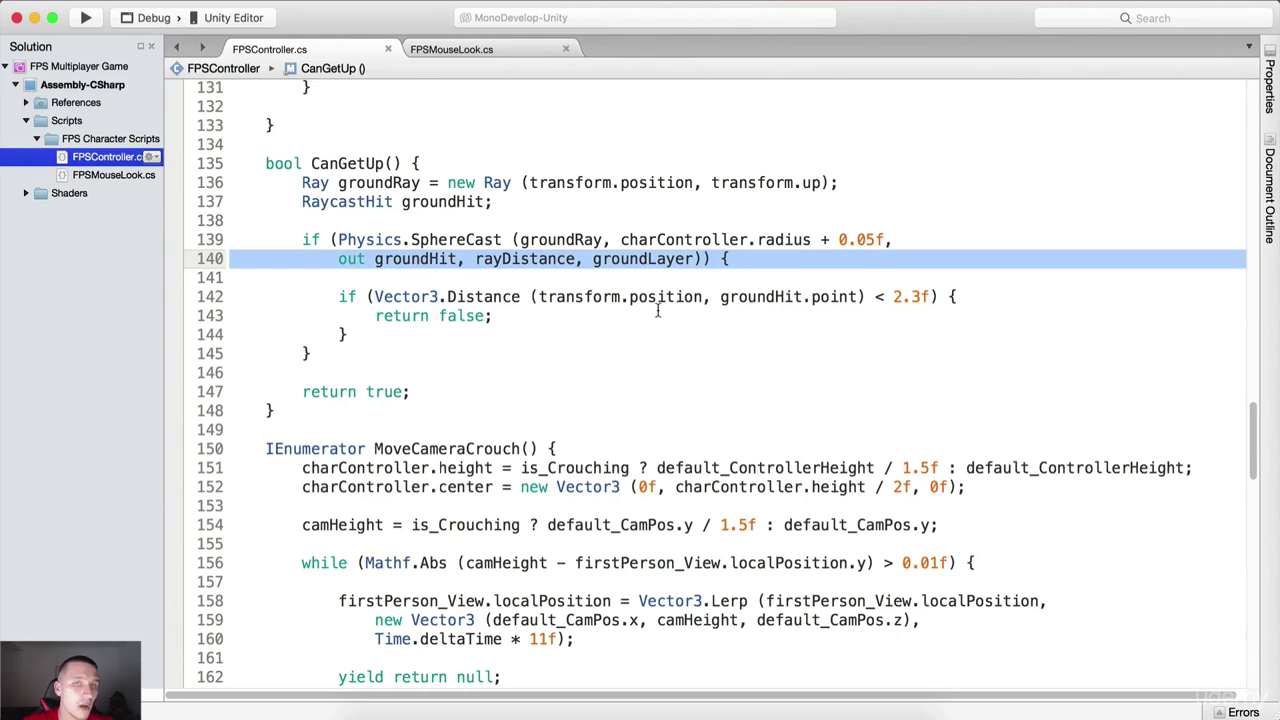The image size is (1280, 720).
Task: Click 'CanGetUp()' in the method declaration
Action: tap(355, 164)
